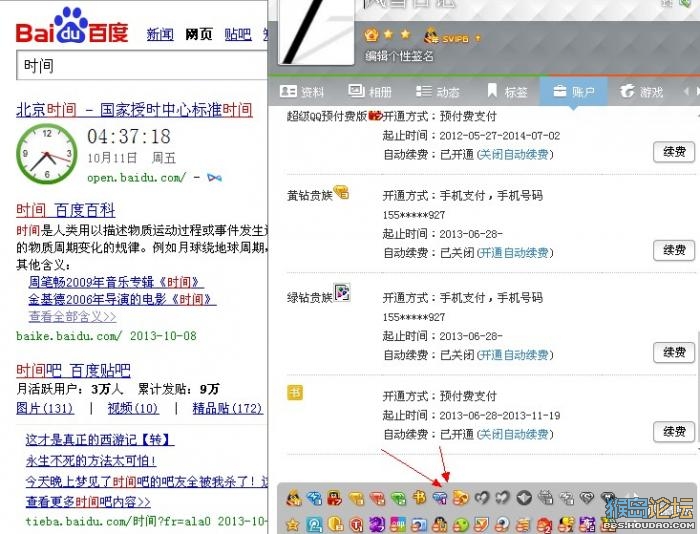Click the colorful app square badge icon
This screenshot has width=700, height=534.
coord(398,525)
